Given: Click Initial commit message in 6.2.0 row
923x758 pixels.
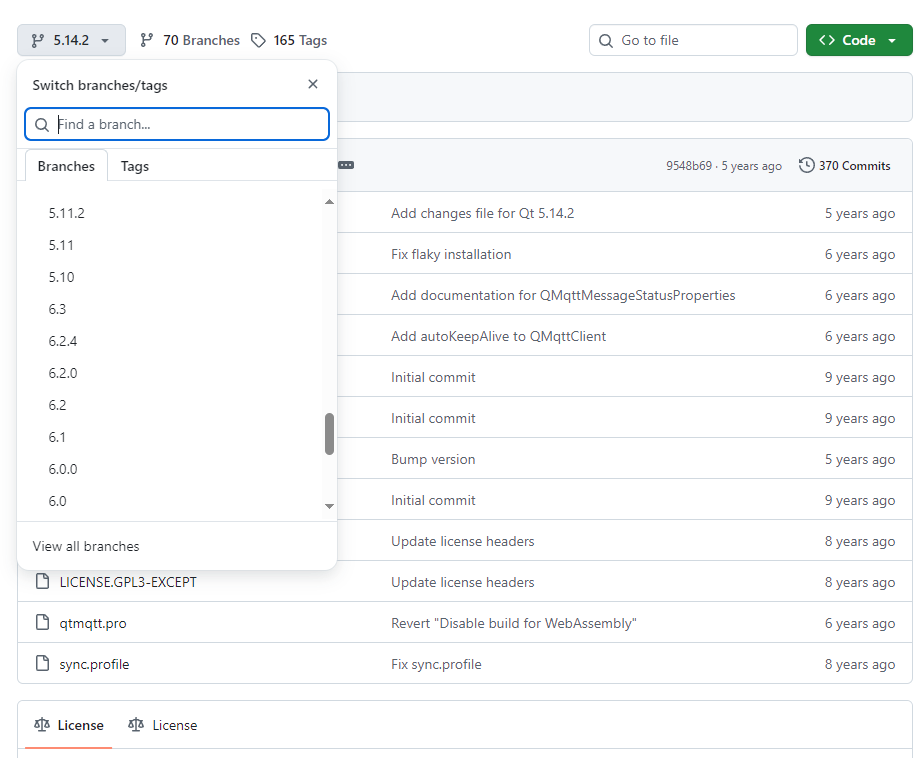Looking at the screenshot, I should click(x=433, y=377).
